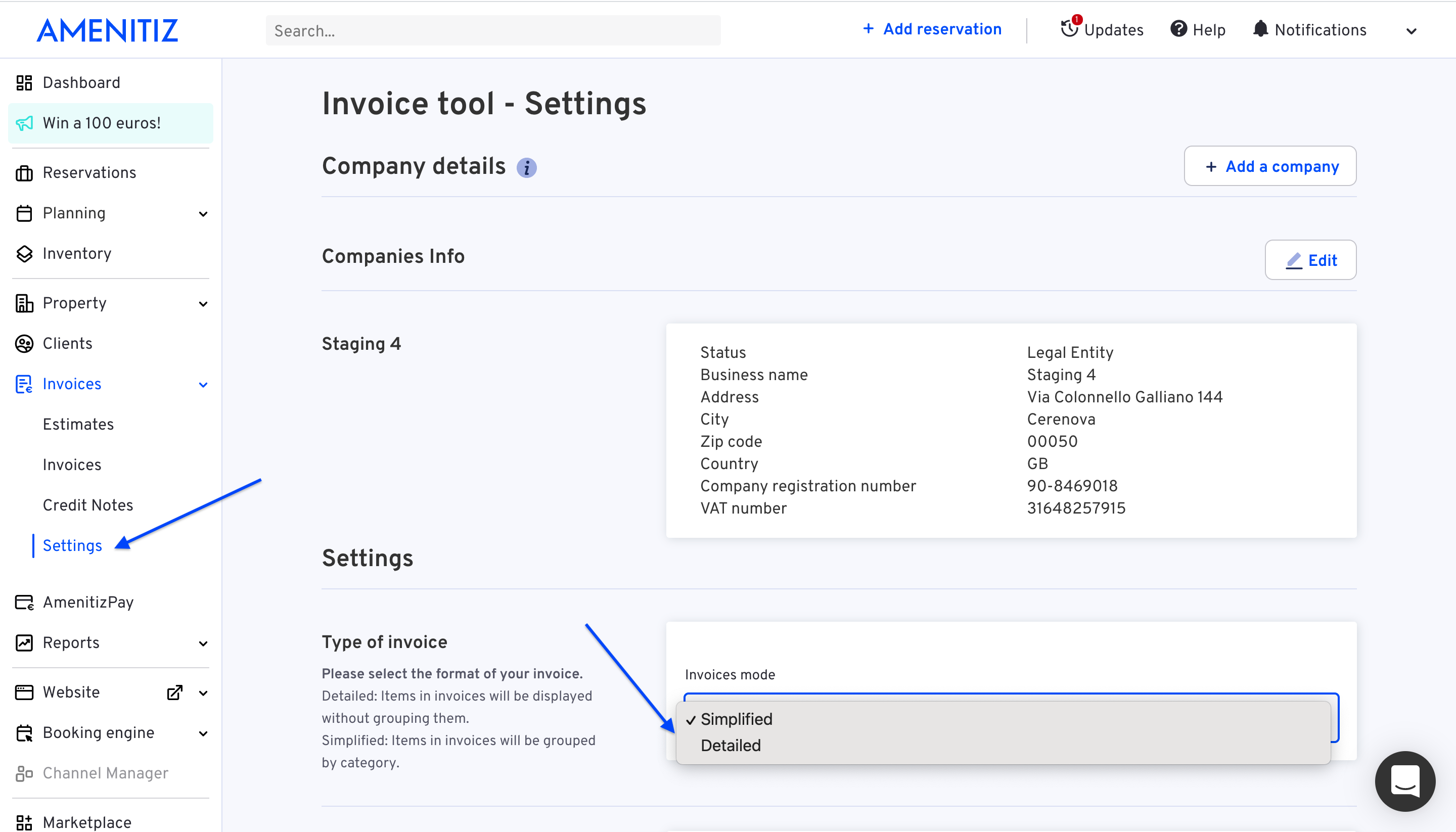
Task: Click the Amenitiz logo
Action: click(x=107, y=30)
